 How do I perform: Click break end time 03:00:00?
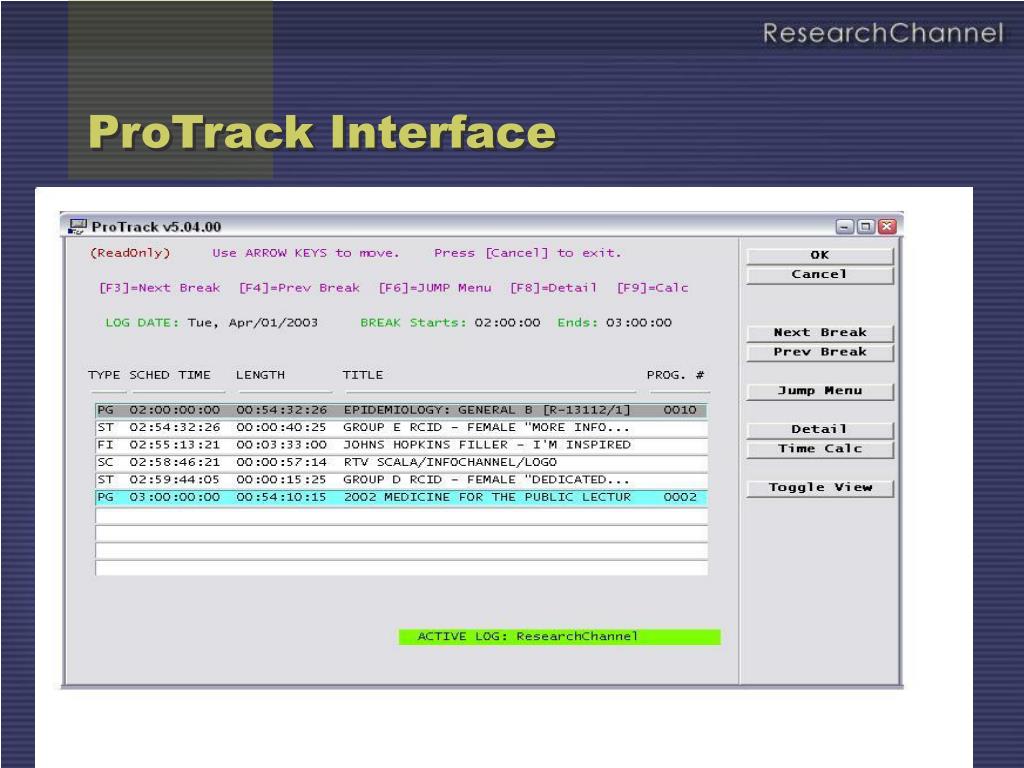(639, 323)
